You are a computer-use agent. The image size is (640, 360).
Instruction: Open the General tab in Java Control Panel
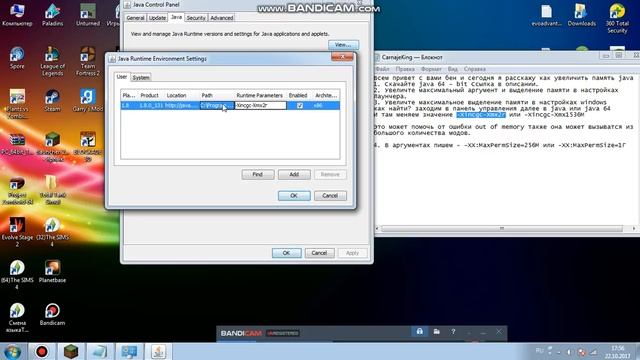pos(135,18)
